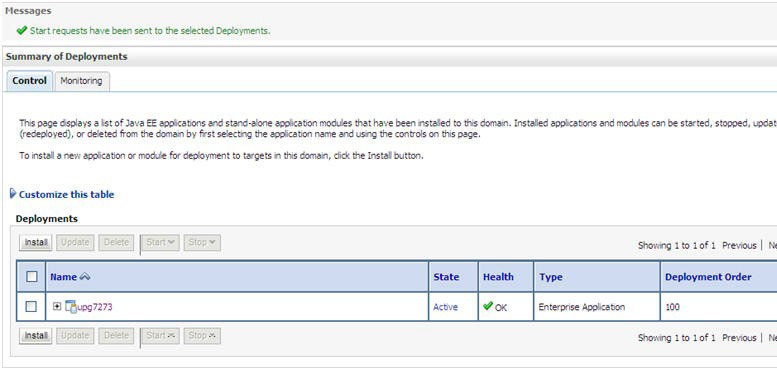Click the bottom 'Showing 1 to 1 of 1' text
Viewport: 777px width, 368px height.
(x=677, y=338)
